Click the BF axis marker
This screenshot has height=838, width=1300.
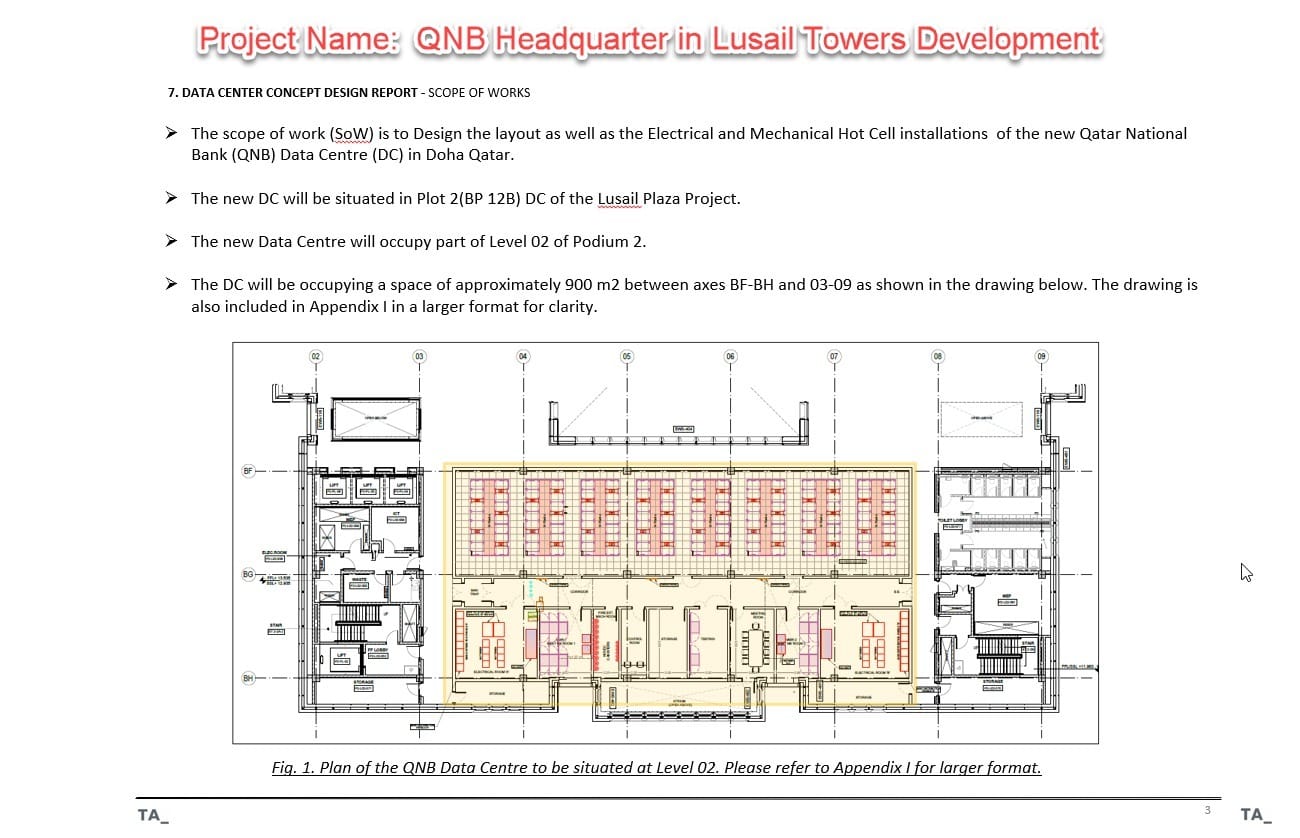[248, 470]
